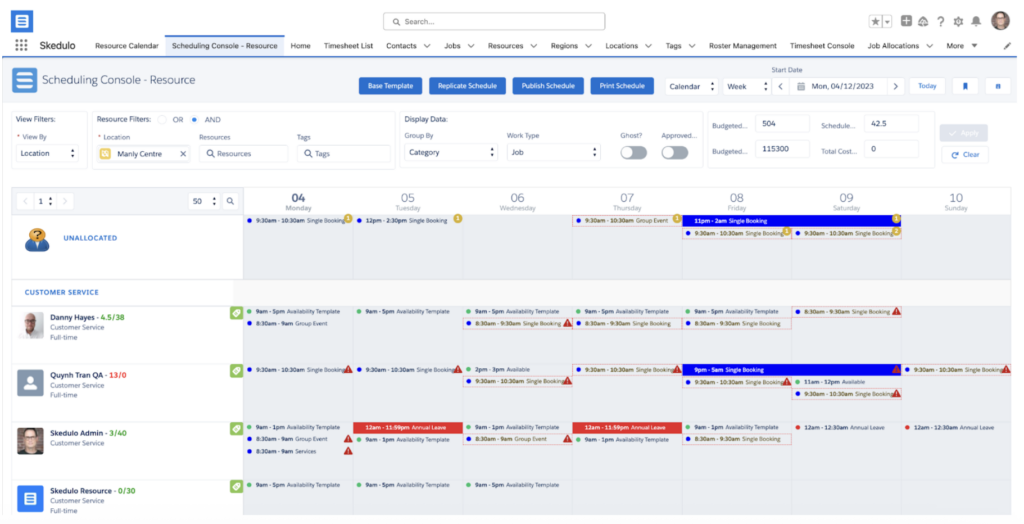Open the Home tab
This screenshot has height=524, width=1024.
pos(300,46)
